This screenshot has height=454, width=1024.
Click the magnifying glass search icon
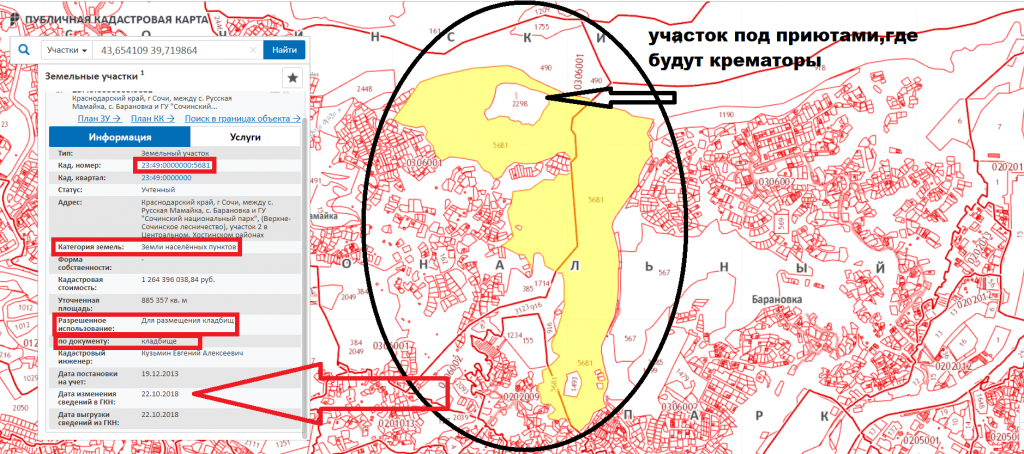22,50
